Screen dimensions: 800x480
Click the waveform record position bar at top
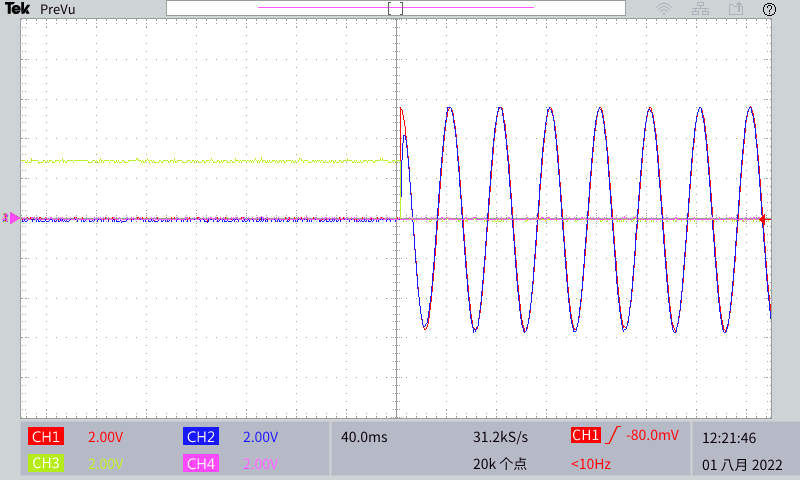pyautogui.click(x=395, y=9)
